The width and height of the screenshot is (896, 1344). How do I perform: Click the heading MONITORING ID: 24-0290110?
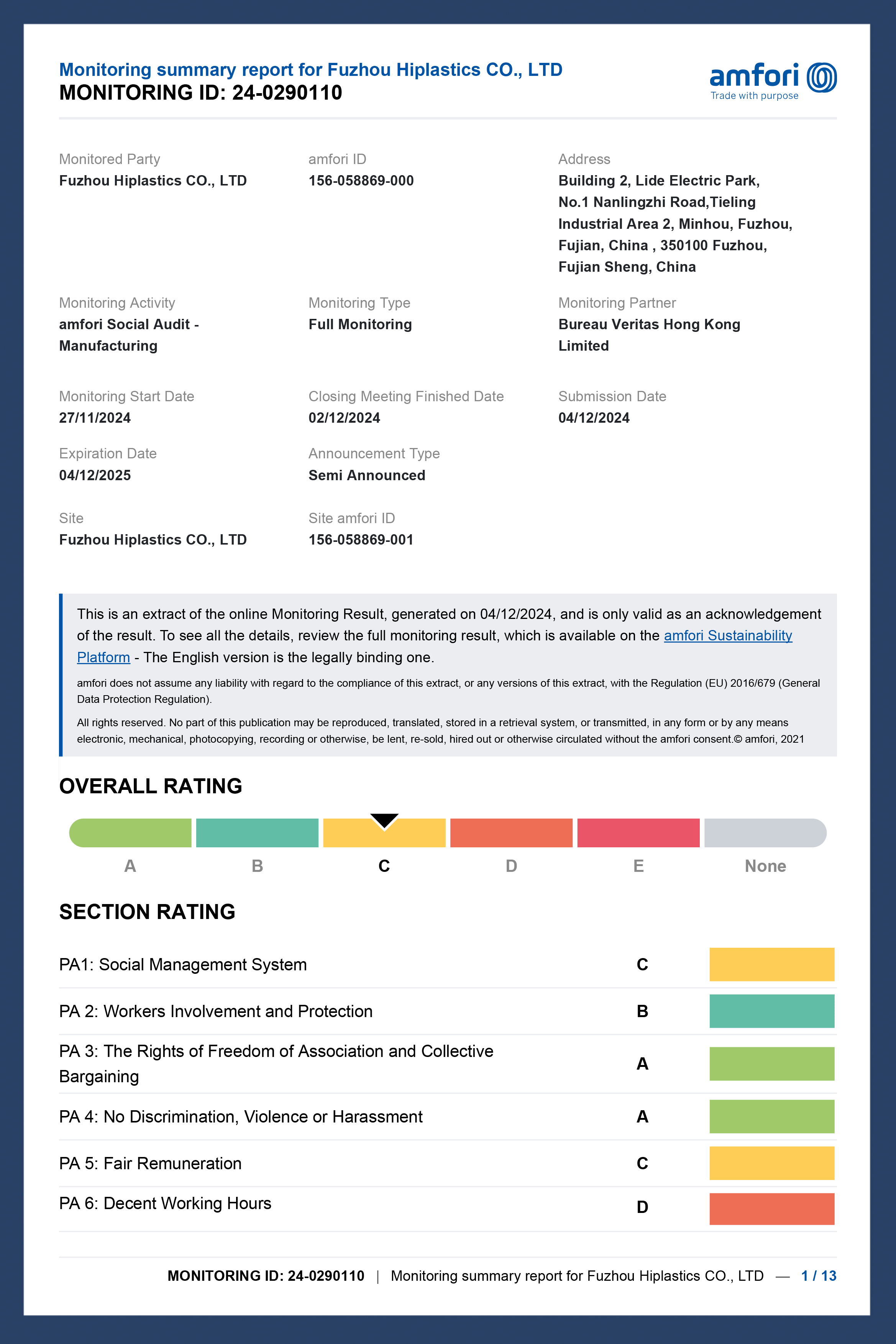tap(200, 93)
